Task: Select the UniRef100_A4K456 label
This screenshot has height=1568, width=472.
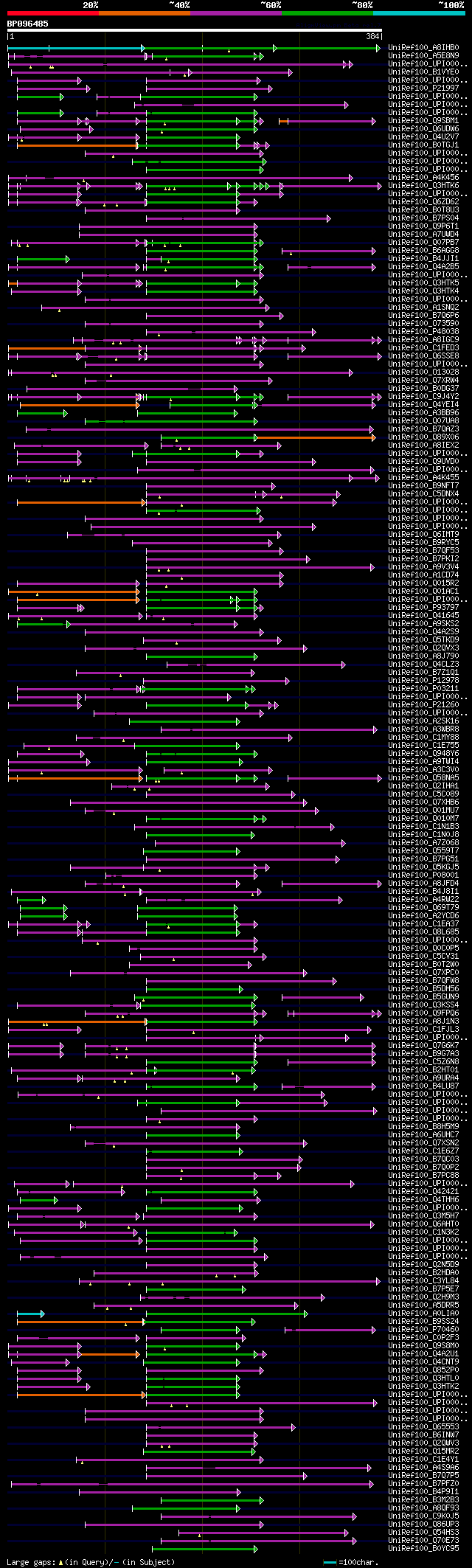Action: click(x=423, y=178)
